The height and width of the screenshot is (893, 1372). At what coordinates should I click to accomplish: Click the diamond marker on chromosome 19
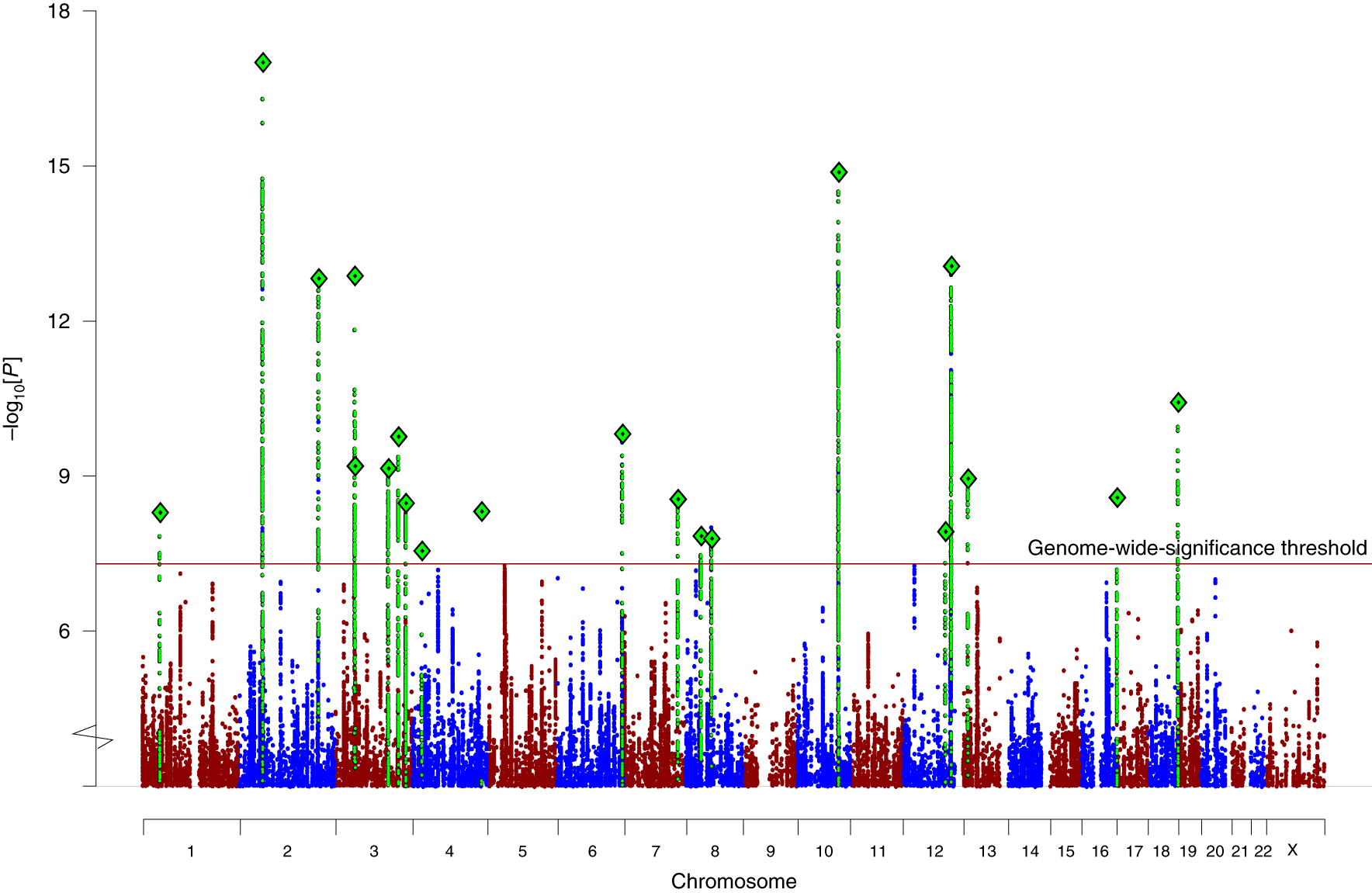click(x=1179, y=403)
